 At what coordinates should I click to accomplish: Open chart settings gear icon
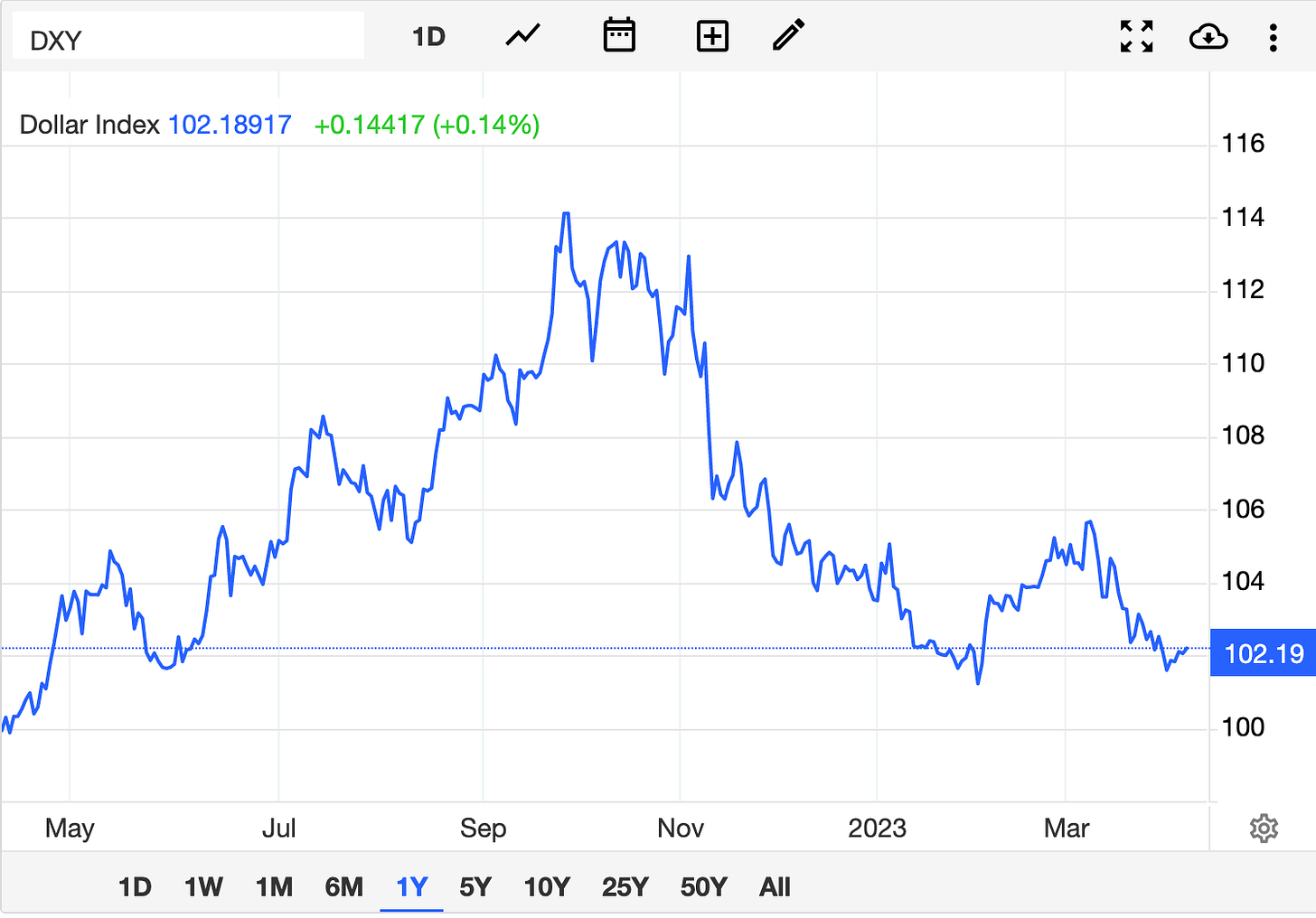[1264, 828]
